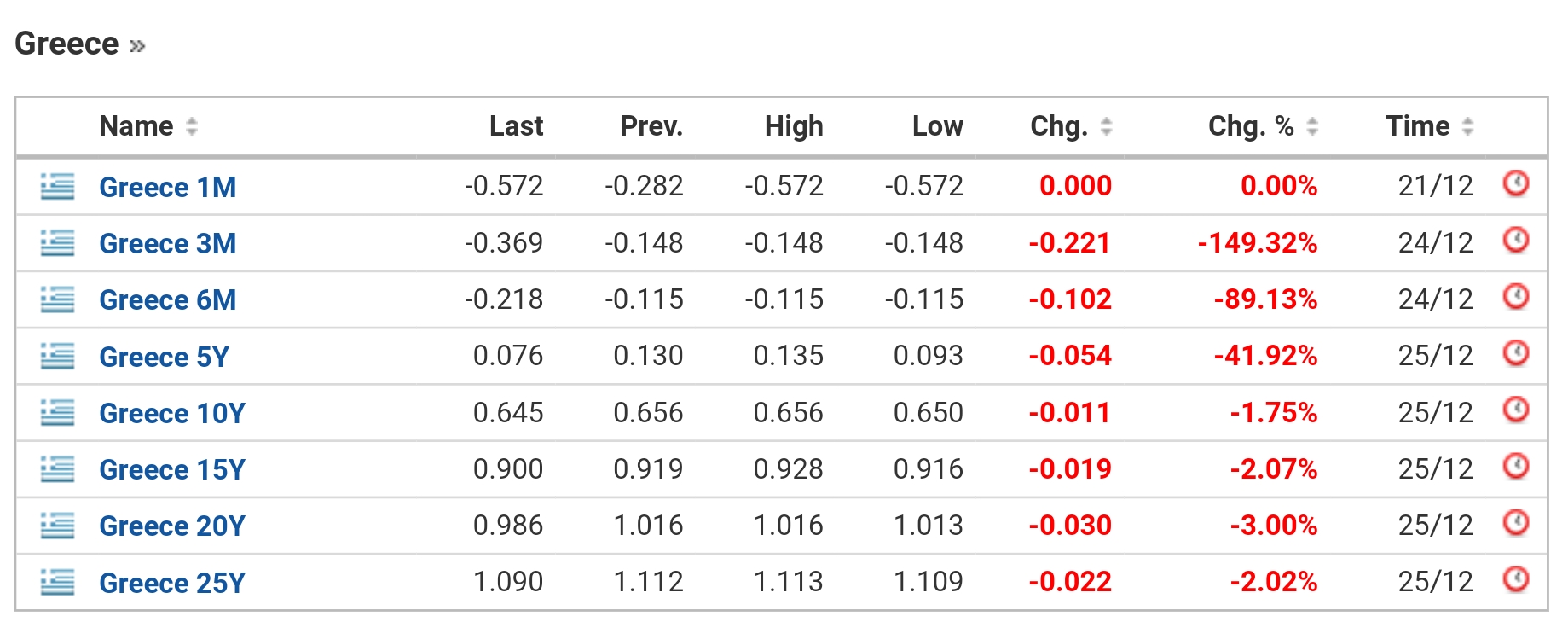Click the clock icon in Greece 1M row
The width and height of the screenshot is (1568, 622).
[1515, 183]
